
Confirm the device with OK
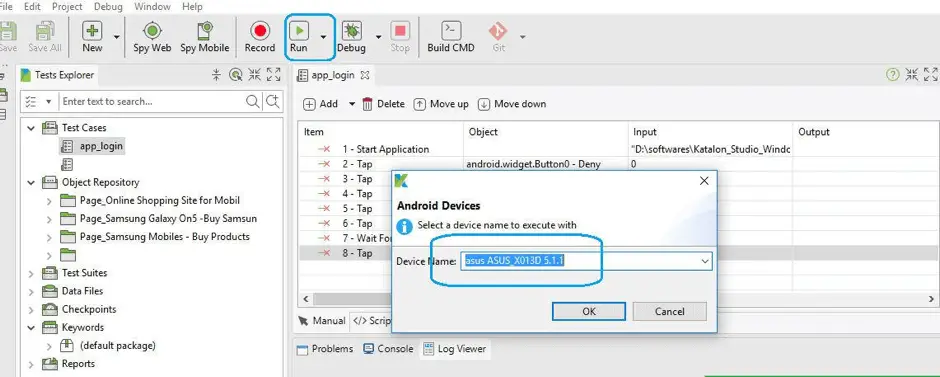point(589,311)
